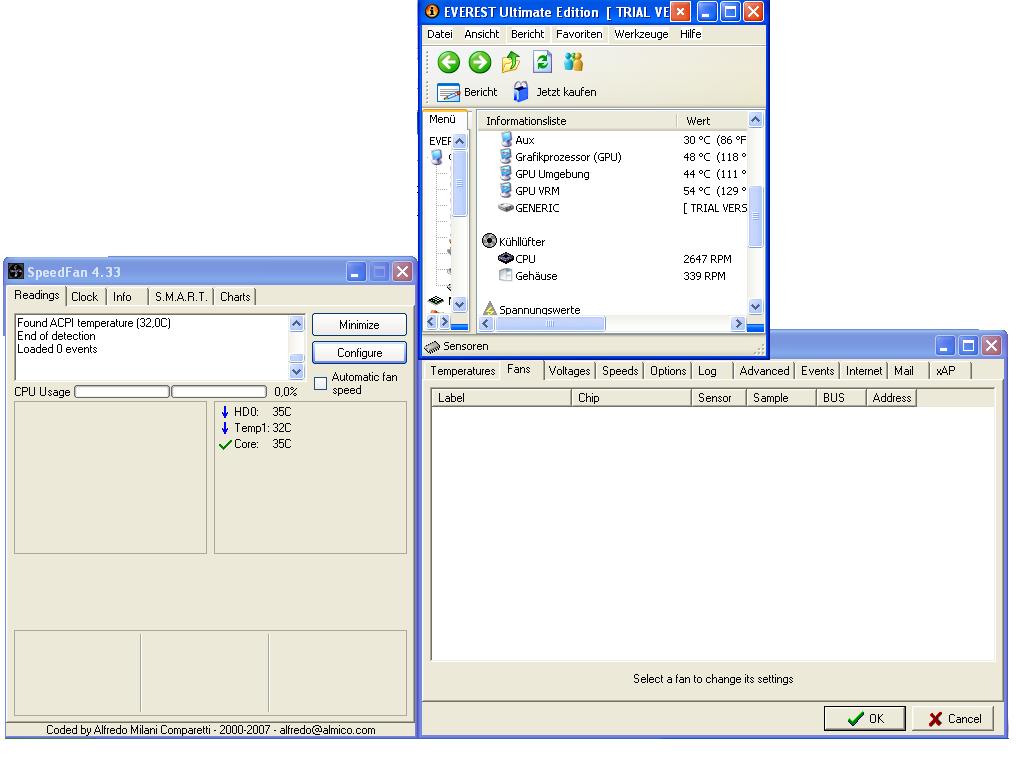Click the GPU Umgebung monitor icon
Viewport: 1024px width, 768px height.
pos(505,173)
